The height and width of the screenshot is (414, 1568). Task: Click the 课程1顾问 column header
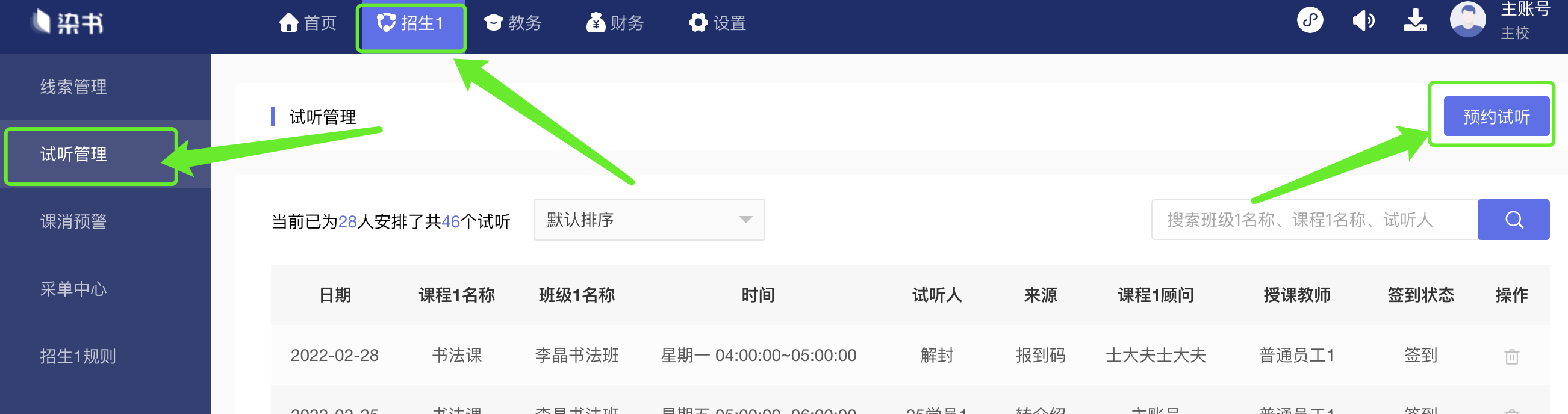coord(1156,295)
